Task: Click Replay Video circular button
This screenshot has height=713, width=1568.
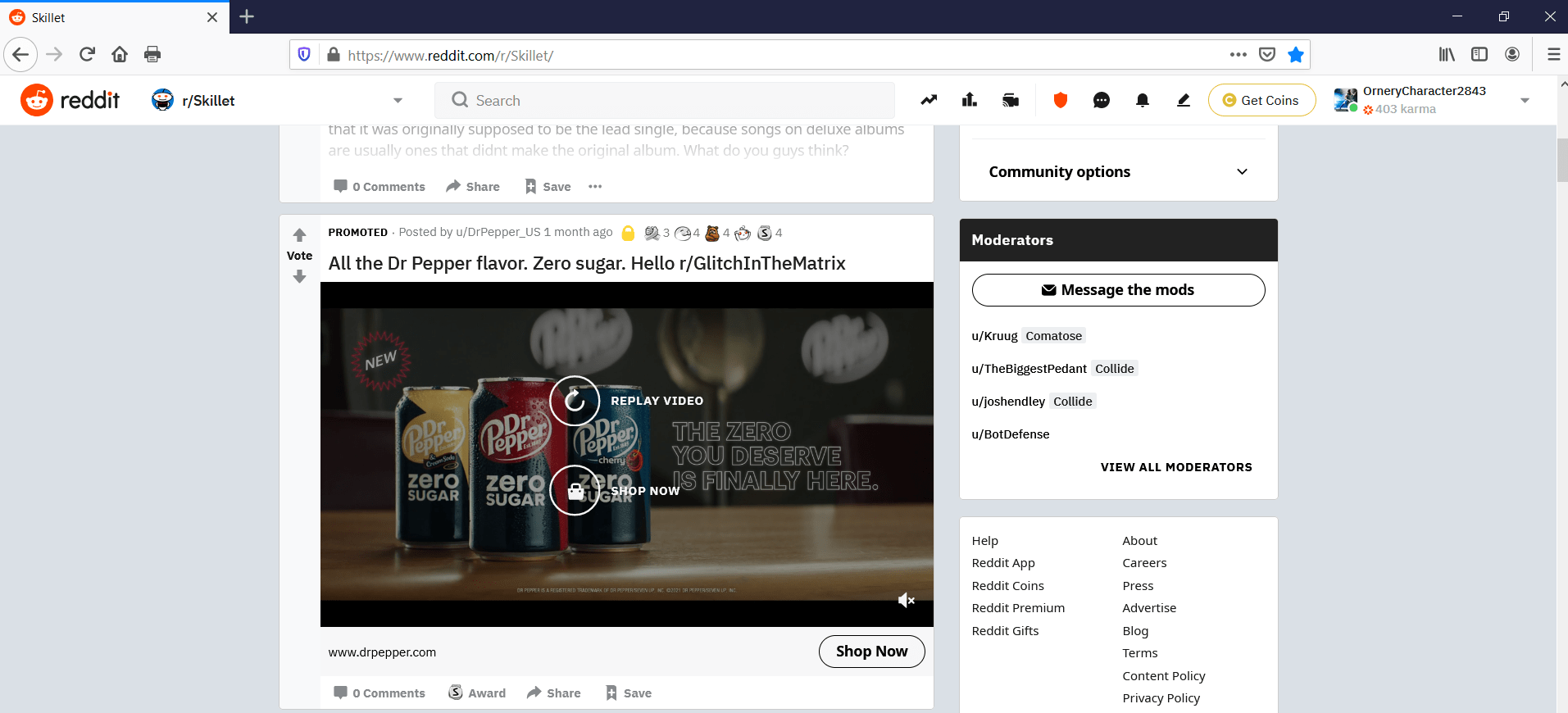Action: (x=575, y=401)
